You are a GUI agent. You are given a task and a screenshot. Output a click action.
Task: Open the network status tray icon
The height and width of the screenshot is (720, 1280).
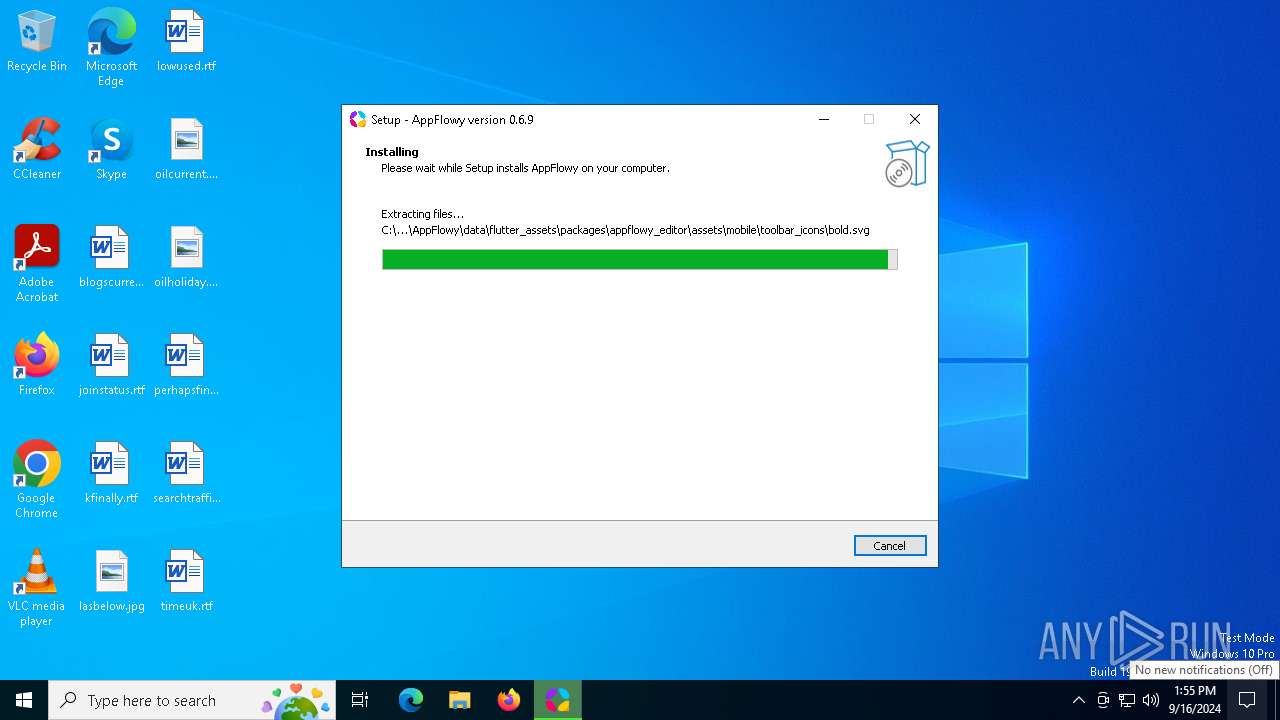click(1127, 700)
